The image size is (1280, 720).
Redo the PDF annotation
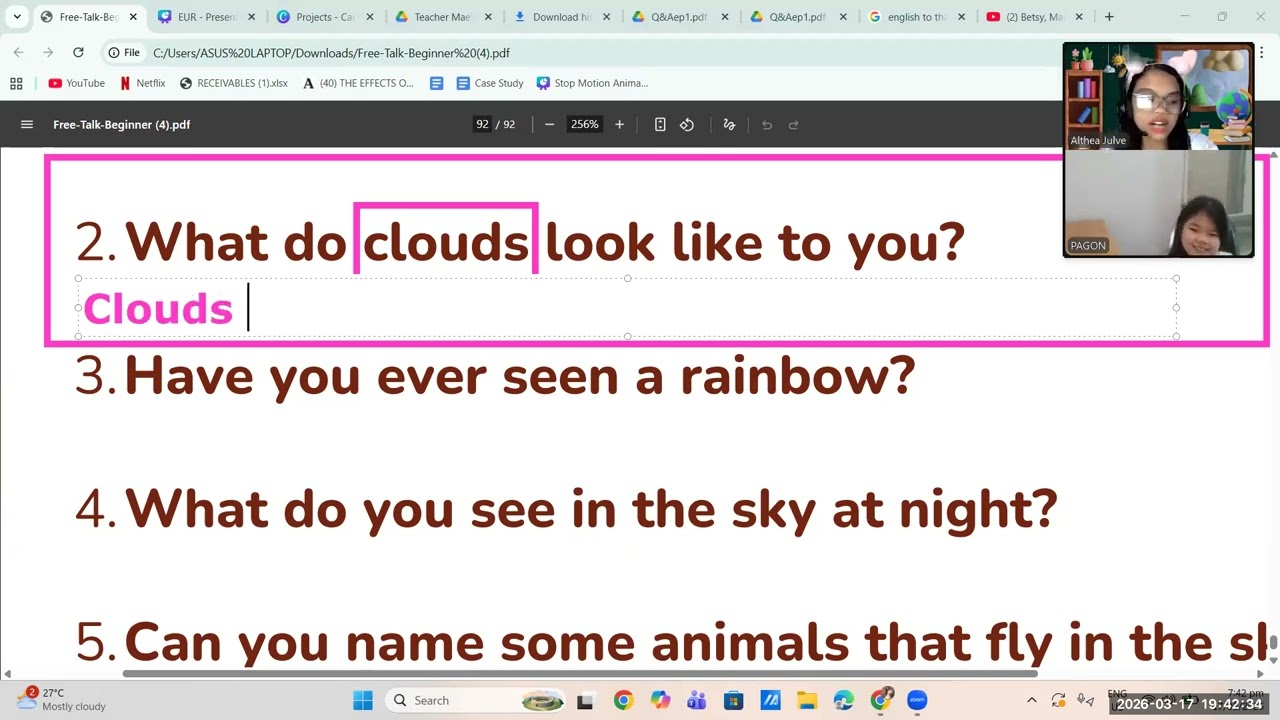[x=794, y=124]
